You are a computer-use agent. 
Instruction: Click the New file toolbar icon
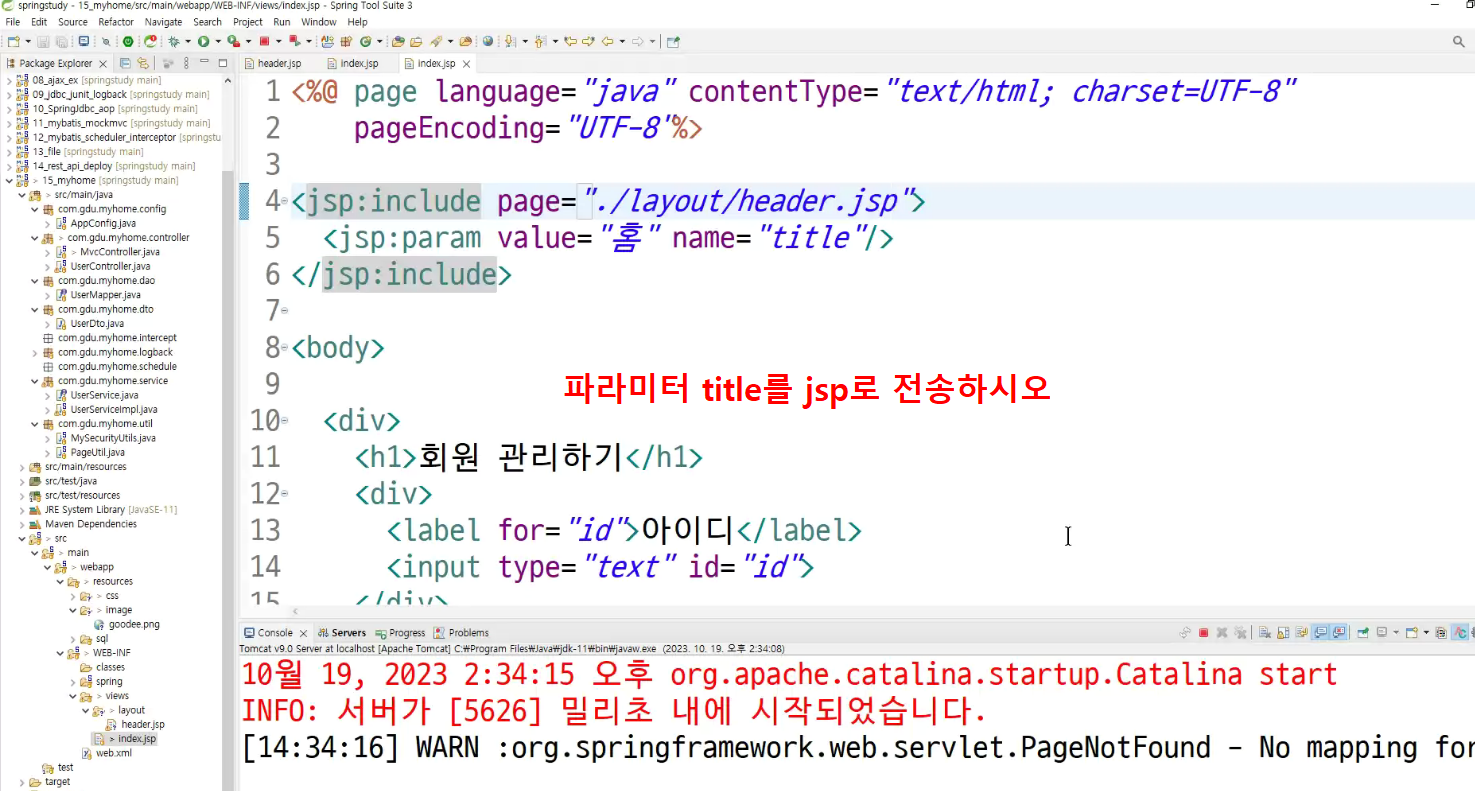click(13, 41)
